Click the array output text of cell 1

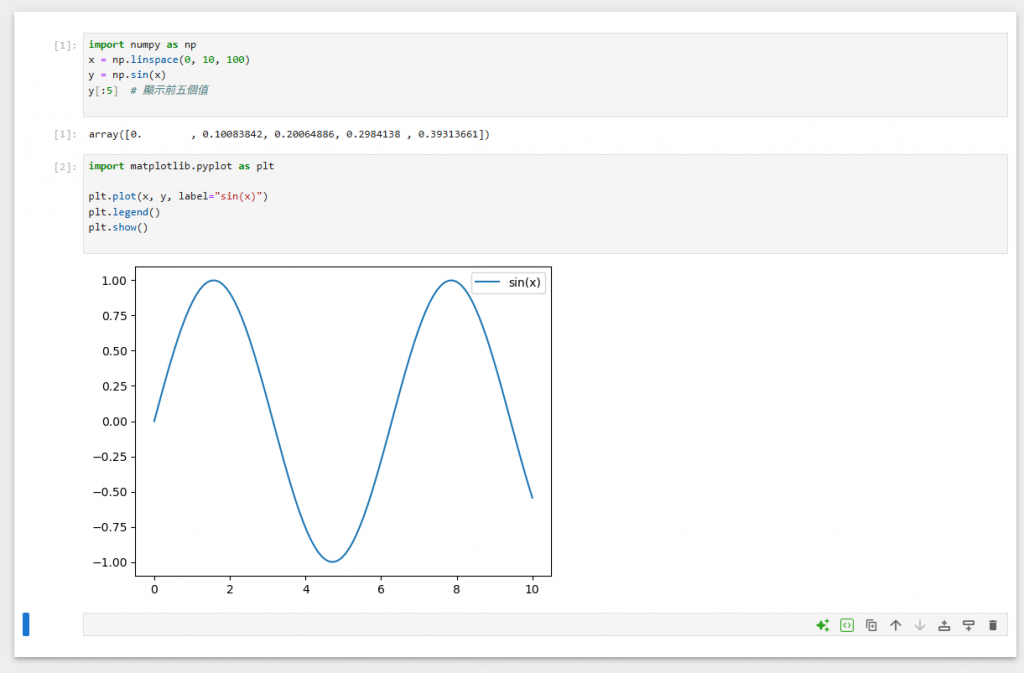coord(289,134)
